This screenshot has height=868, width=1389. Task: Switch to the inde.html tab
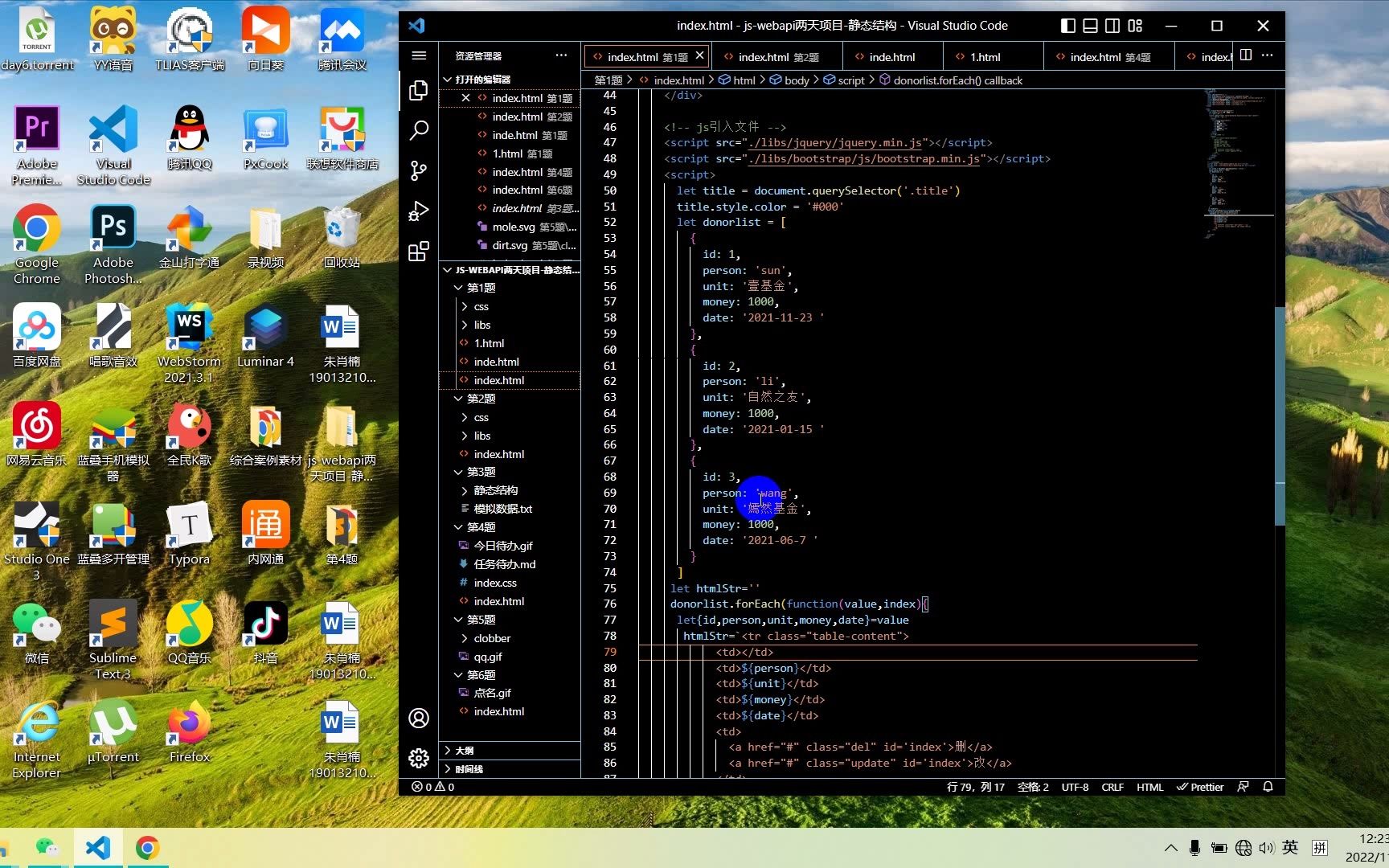[x=892, y=57]
